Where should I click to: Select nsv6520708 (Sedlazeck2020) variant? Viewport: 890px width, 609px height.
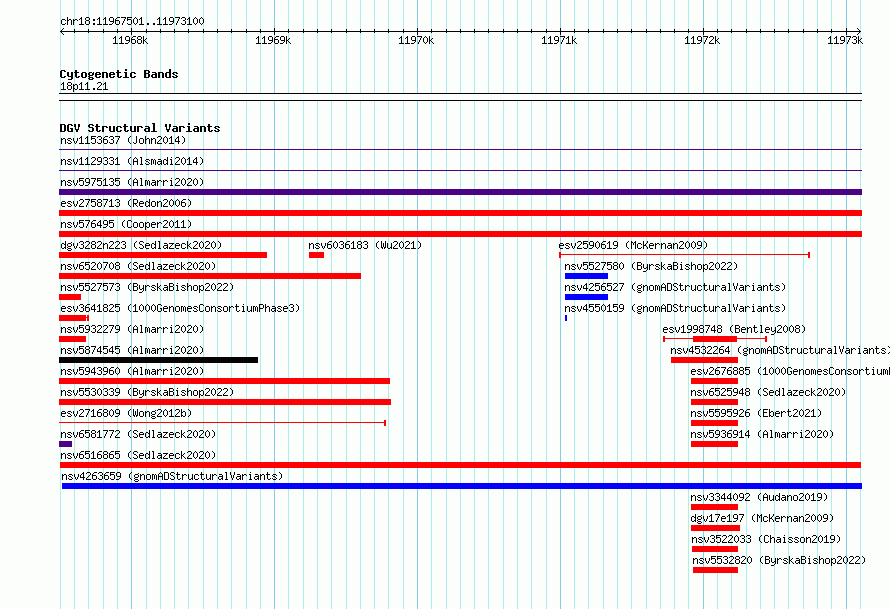point(138,266)
